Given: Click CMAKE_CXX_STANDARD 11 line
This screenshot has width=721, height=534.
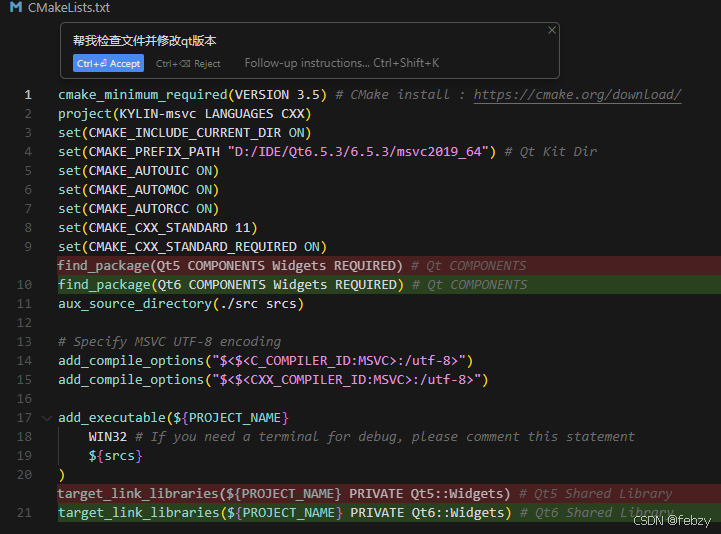Looking at the screenshot, I should tap(158, 228).
